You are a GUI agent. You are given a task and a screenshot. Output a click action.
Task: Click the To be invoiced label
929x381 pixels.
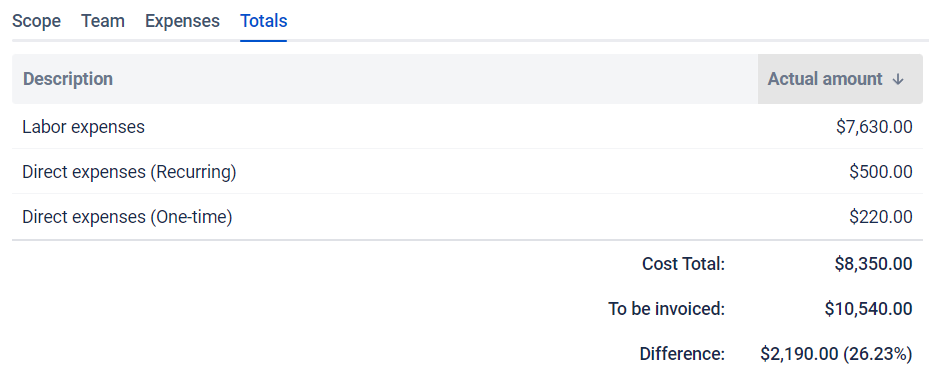click(667, 309)
